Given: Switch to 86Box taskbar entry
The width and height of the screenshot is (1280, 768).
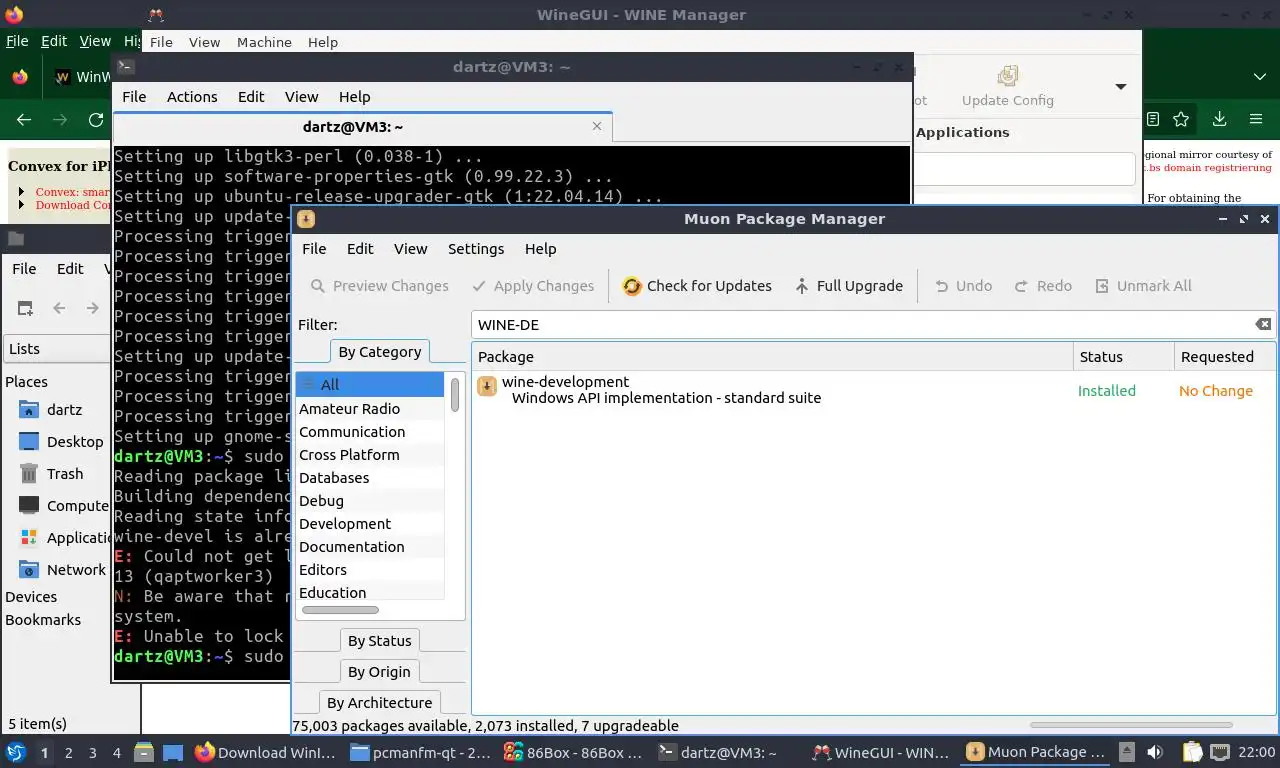Looking at the screenshot, I should [573, 752].
